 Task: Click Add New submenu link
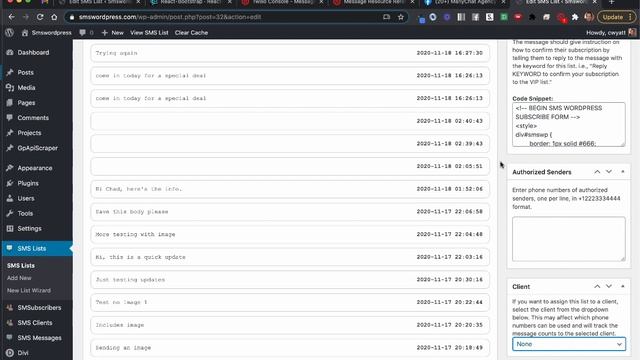(x=19, y=278)
